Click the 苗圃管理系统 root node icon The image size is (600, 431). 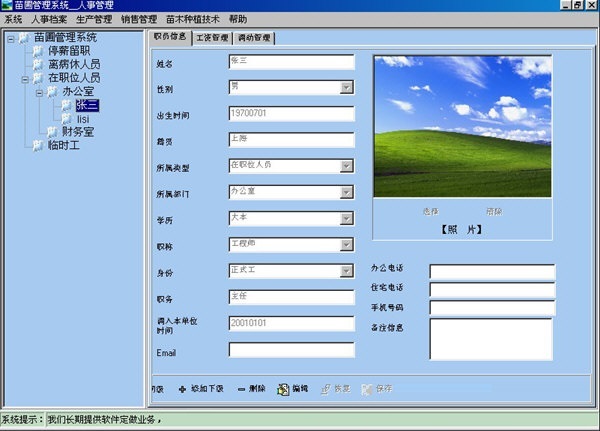pos(24,38)
